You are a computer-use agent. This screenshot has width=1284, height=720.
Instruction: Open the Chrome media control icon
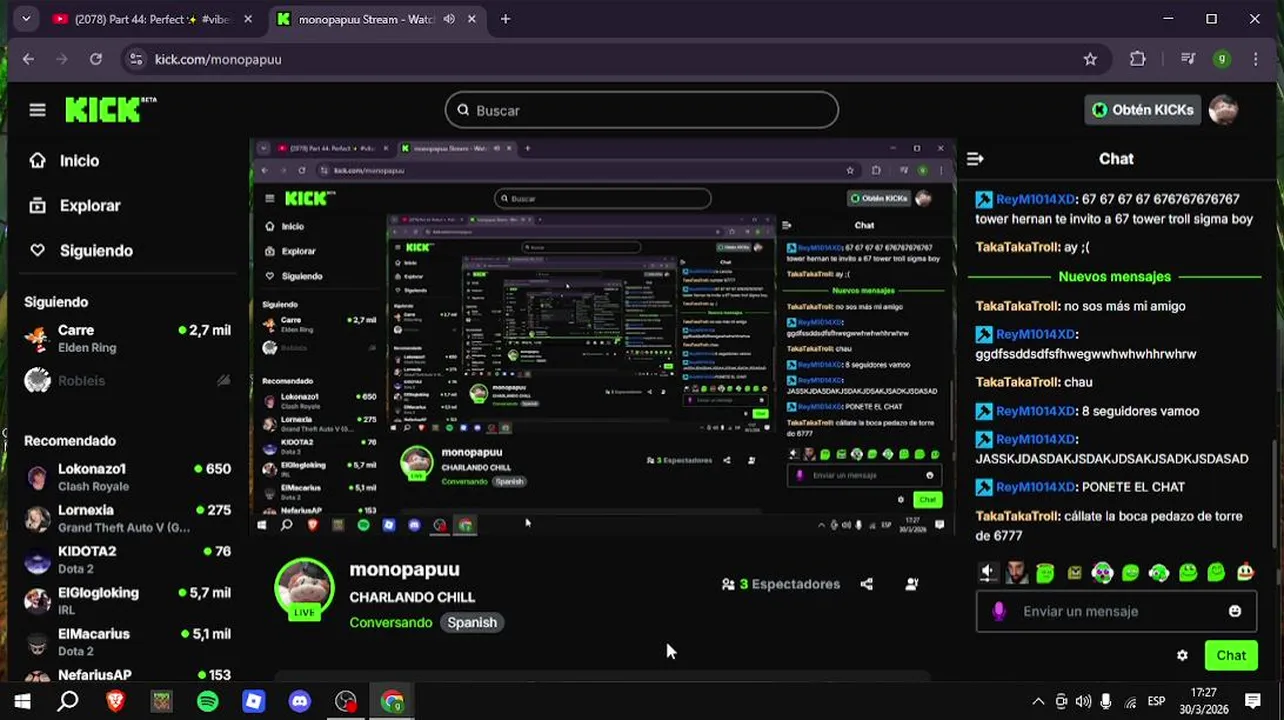tap(1187, 59)
